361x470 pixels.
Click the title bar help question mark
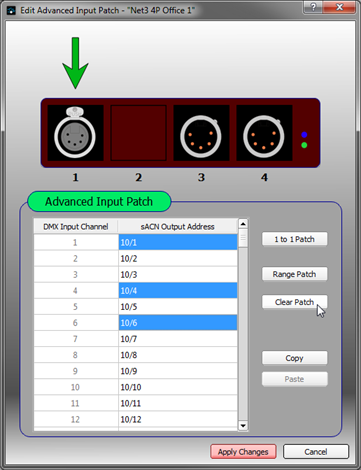coord(313,7)
